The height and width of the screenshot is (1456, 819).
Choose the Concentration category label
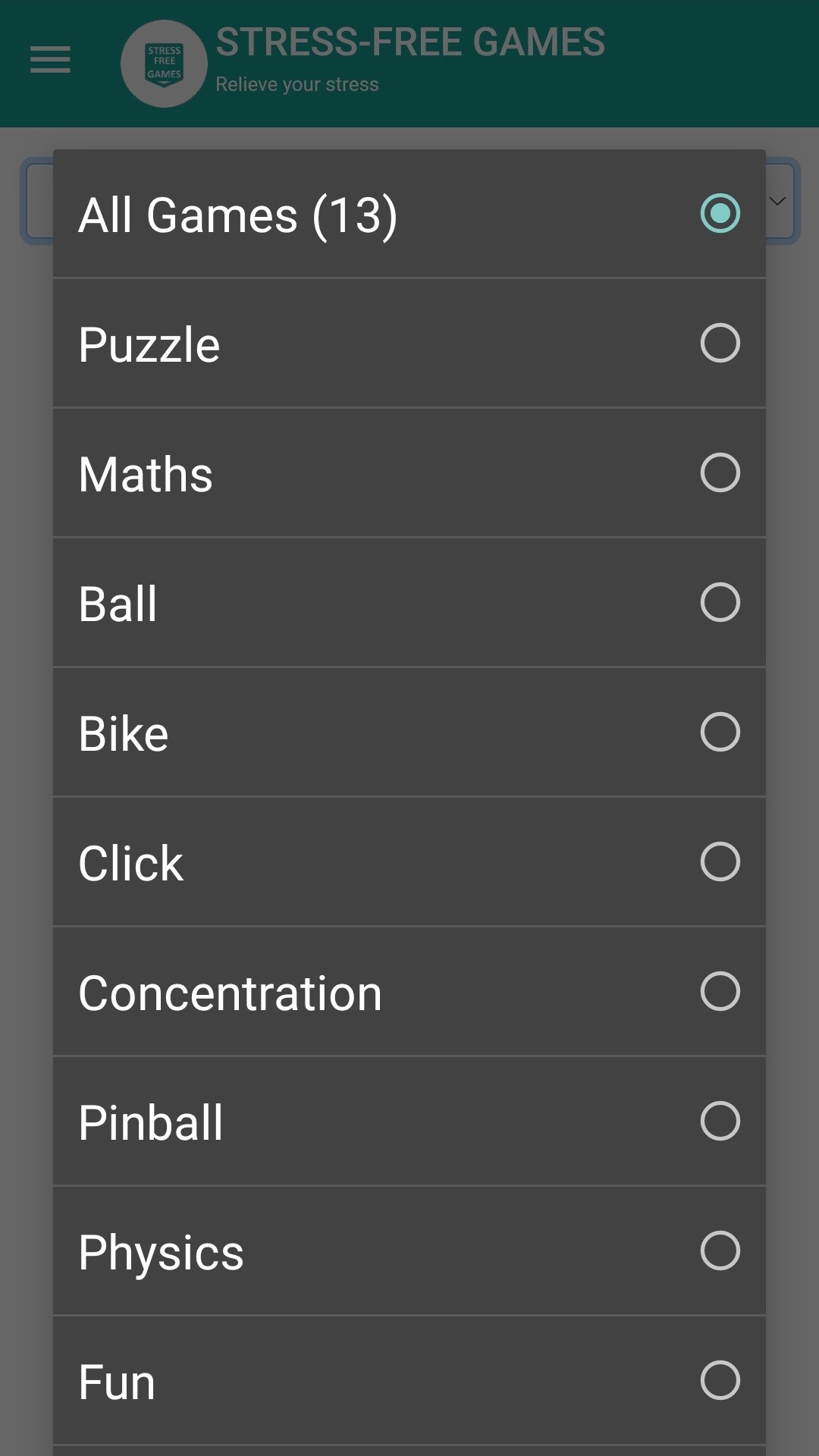pos(231,993)
